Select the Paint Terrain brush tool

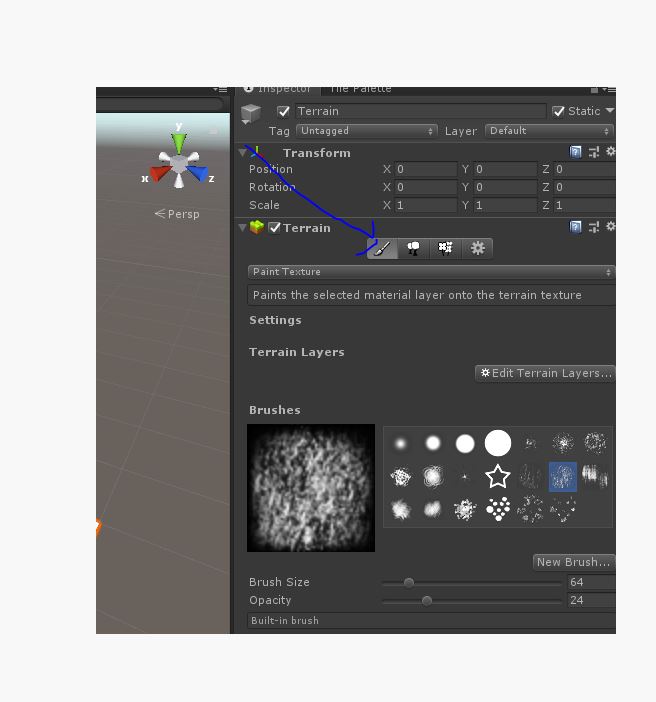pos(382,248)
